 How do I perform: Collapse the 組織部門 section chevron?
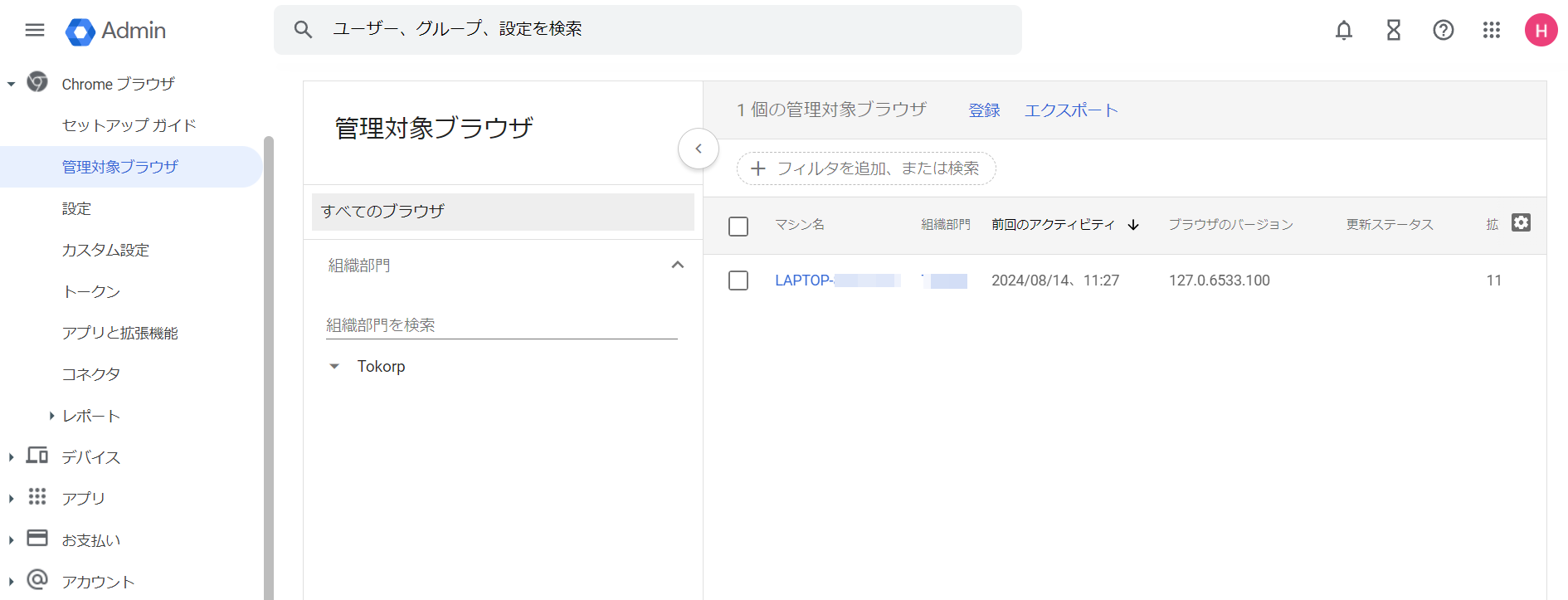(677, 265)
